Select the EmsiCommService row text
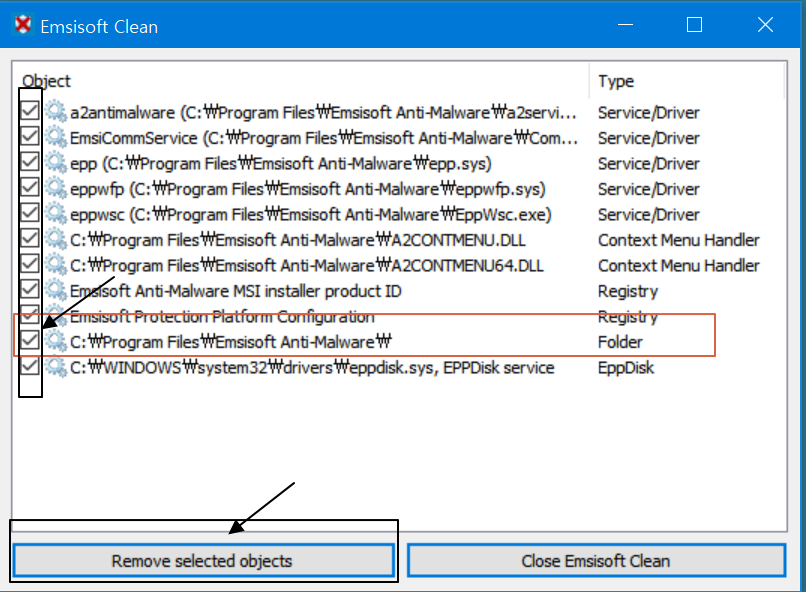Screen dimensions: 806x592 324,138
